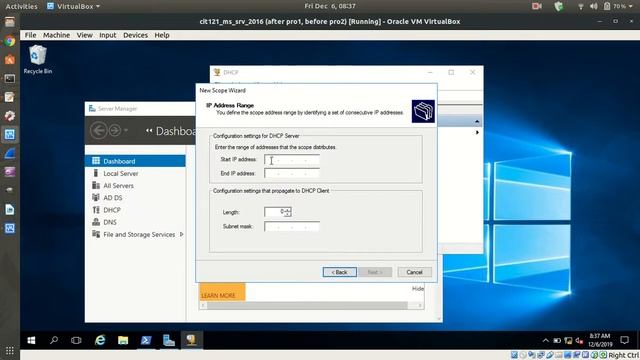
Task: Launch Internet Explorer from the taskbar
Action: (100, 340)
